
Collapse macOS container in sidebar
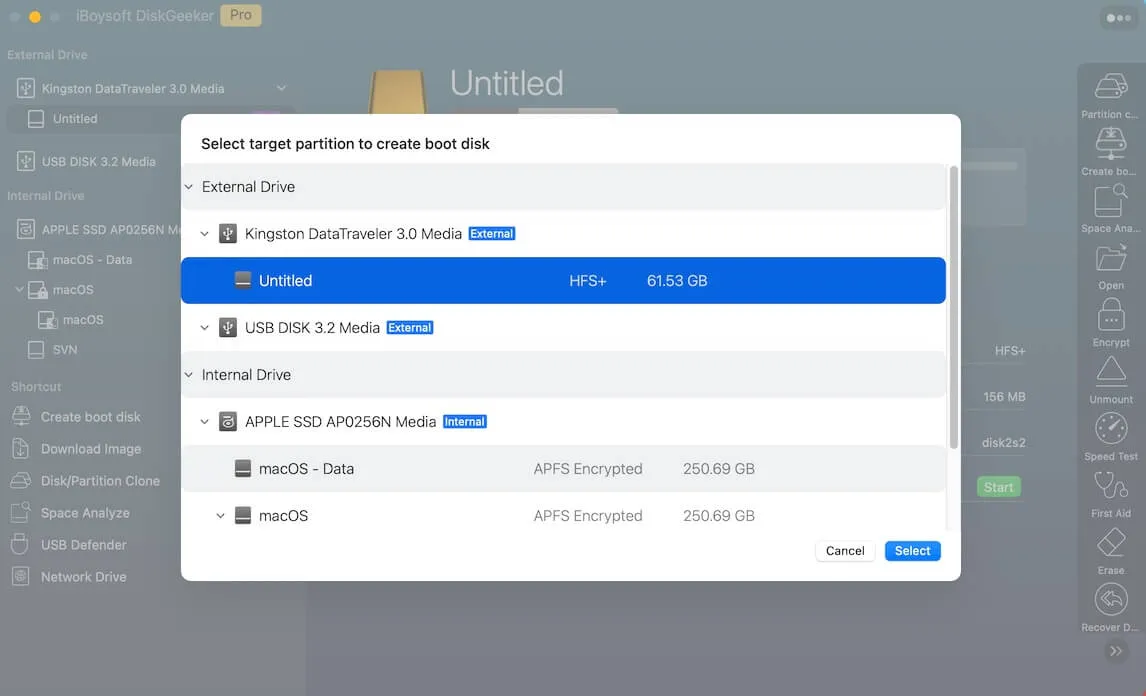pos(19,290)
